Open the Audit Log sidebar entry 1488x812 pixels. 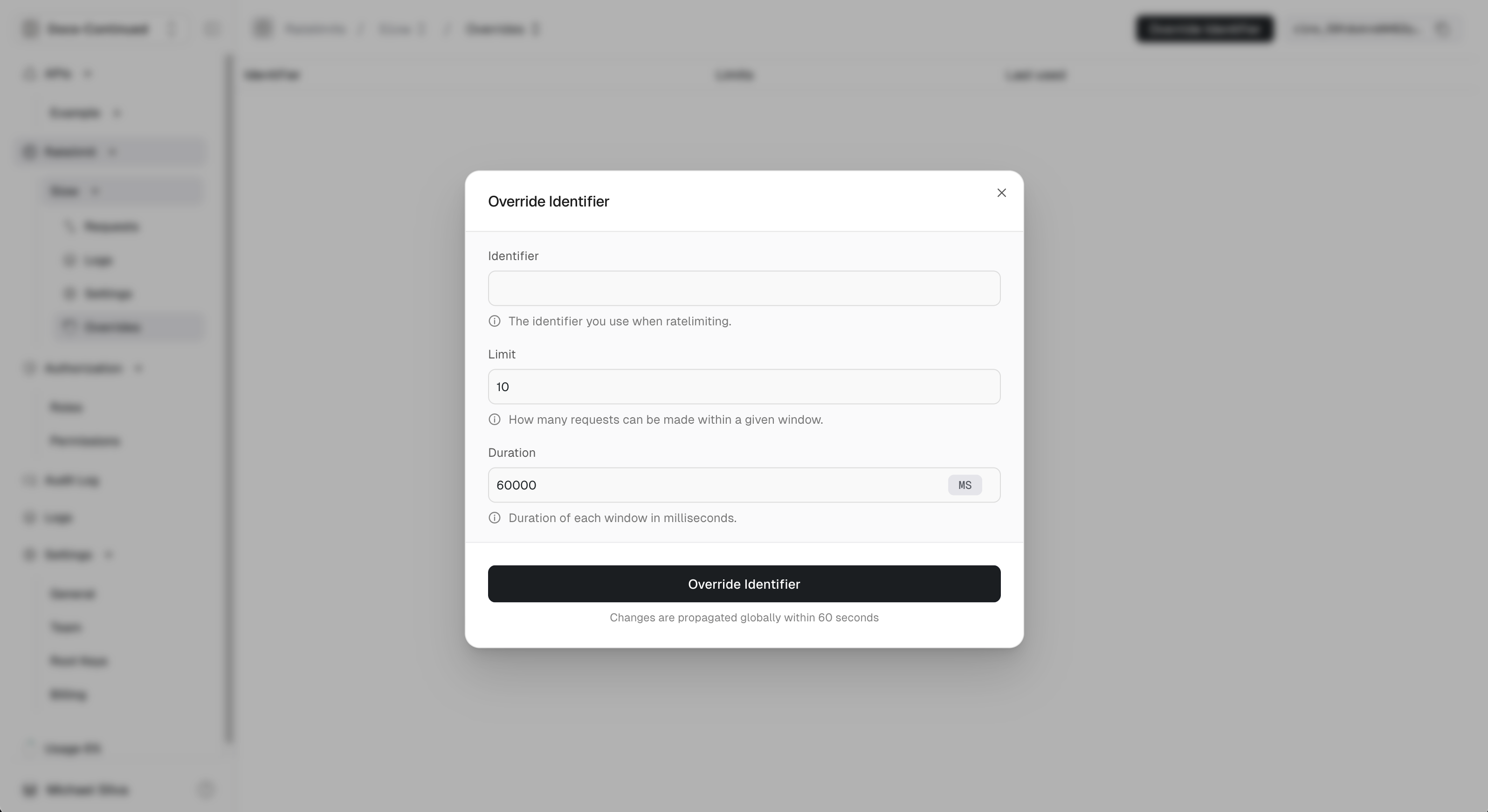coord(72,480)
